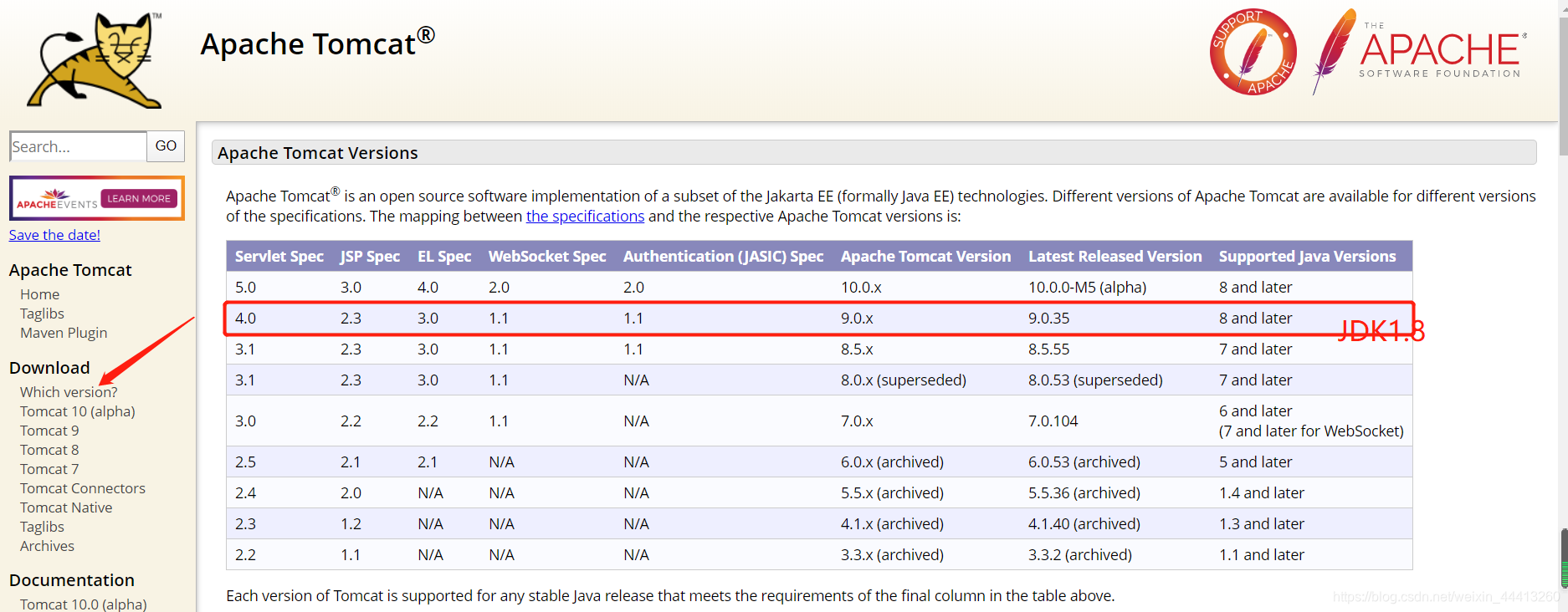Image resolution: width=1568 pixels, height=612 pixels.
Task: Open Tomcat 10 (alpha) download link
Action: click(78, 411)
